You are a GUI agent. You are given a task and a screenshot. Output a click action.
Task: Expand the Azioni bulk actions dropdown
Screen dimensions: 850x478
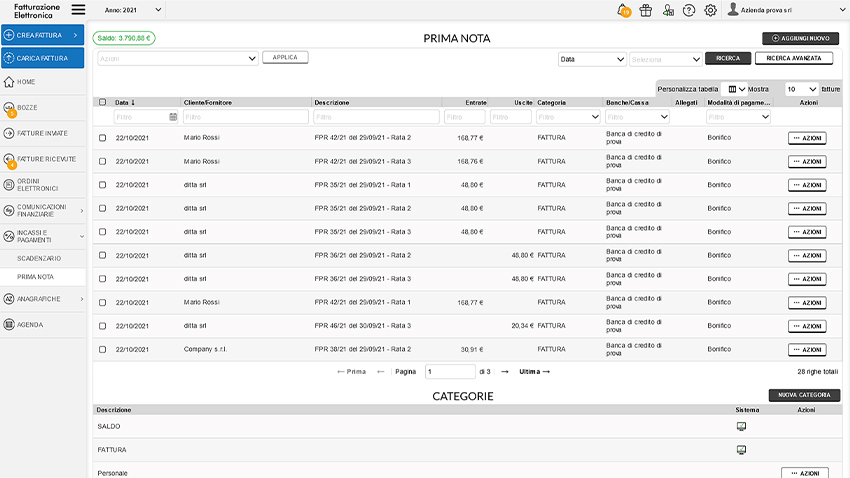tap(178, 59)
